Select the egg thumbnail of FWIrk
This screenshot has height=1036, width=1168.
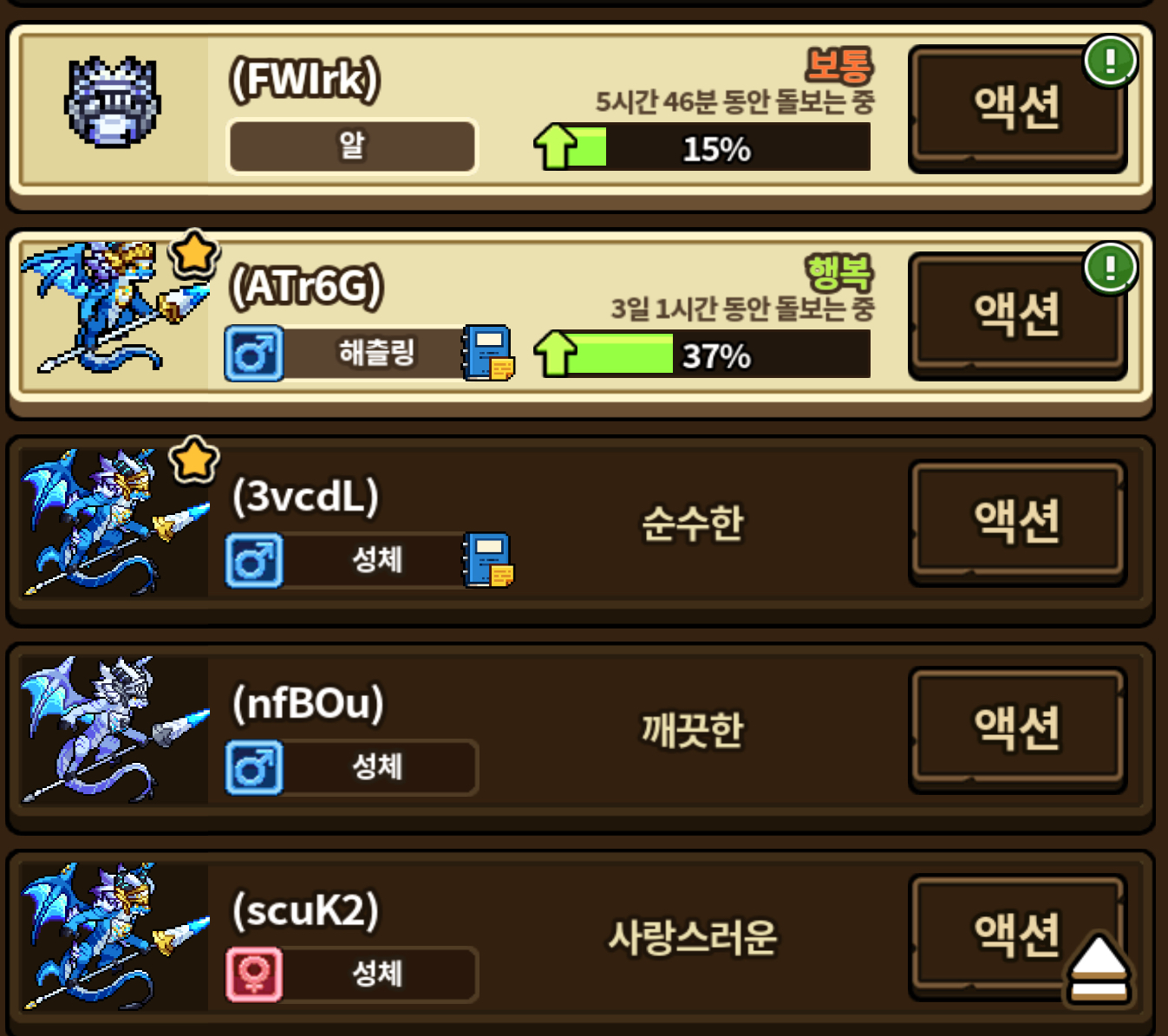pyautogui.click(x=113, y=102)
